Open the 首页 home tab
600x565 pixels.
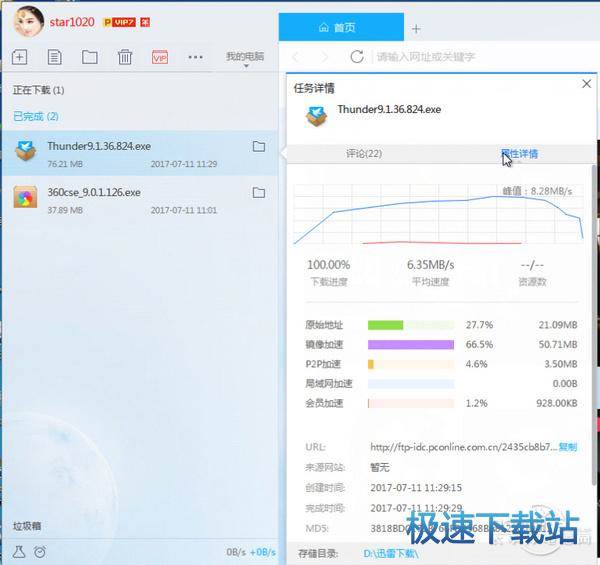coord(341,27)
